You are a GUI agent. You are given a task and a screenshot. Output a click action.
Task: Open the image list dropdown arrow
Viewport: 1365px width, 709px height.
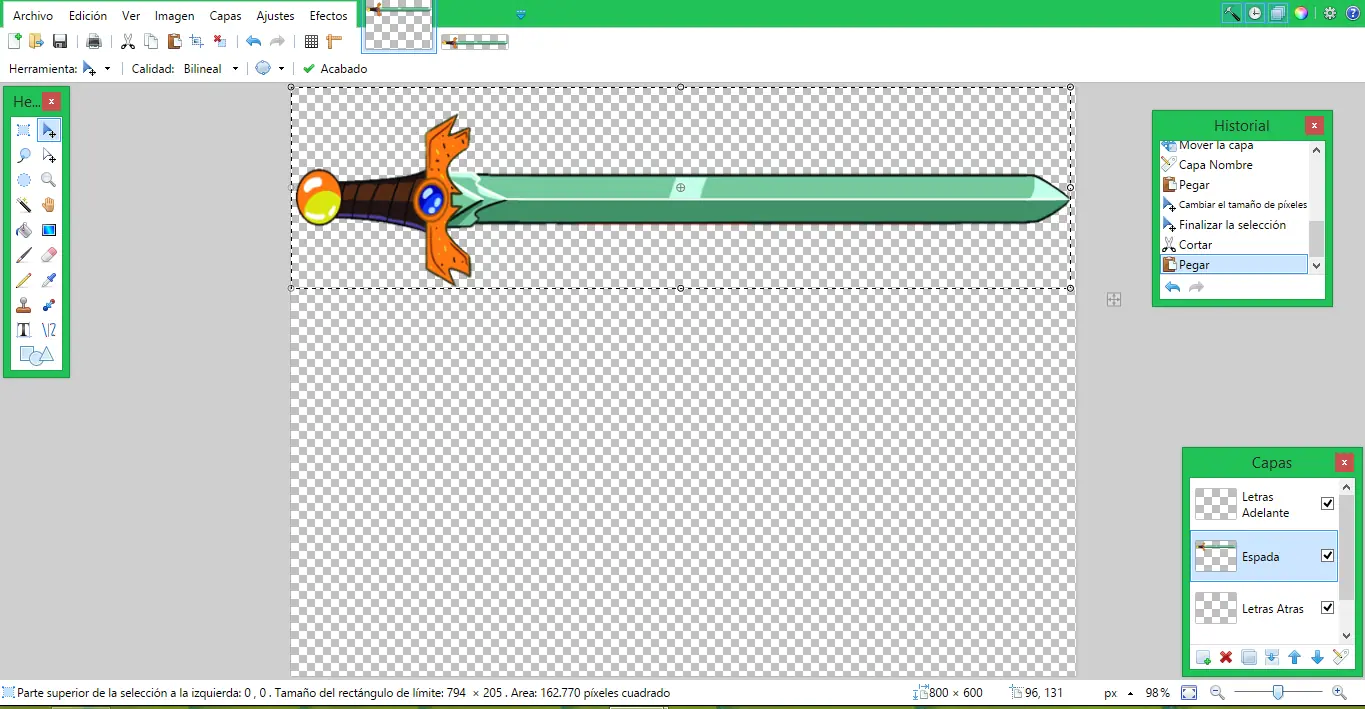pos(521,15)
